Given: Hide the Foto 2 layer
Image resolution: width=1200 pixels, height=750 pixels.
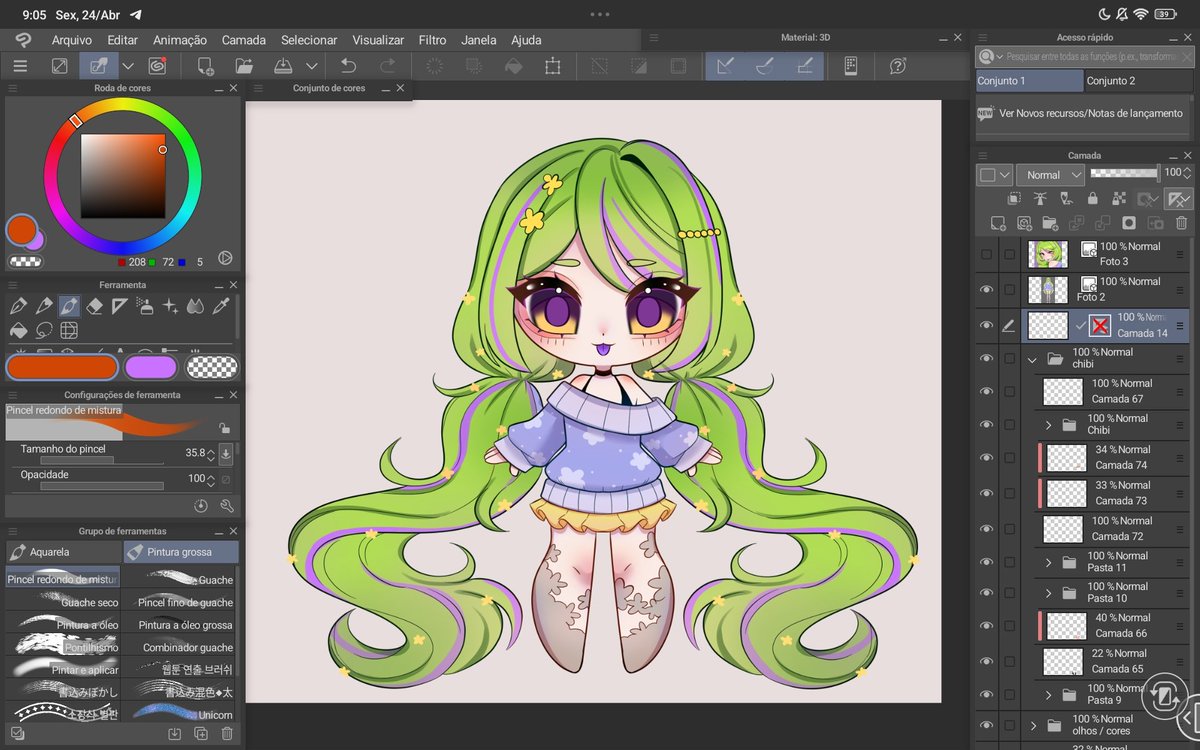Looking at the screenshot, I should pos(986,290).
